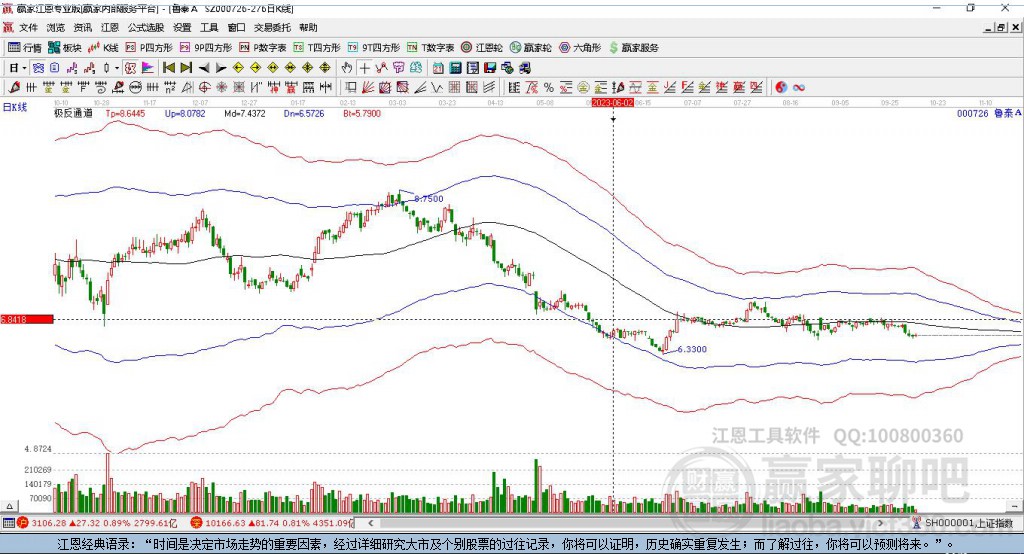Expand the candlestick style dropdown arrow
1024x554 pixels.
tap(118, 68)
